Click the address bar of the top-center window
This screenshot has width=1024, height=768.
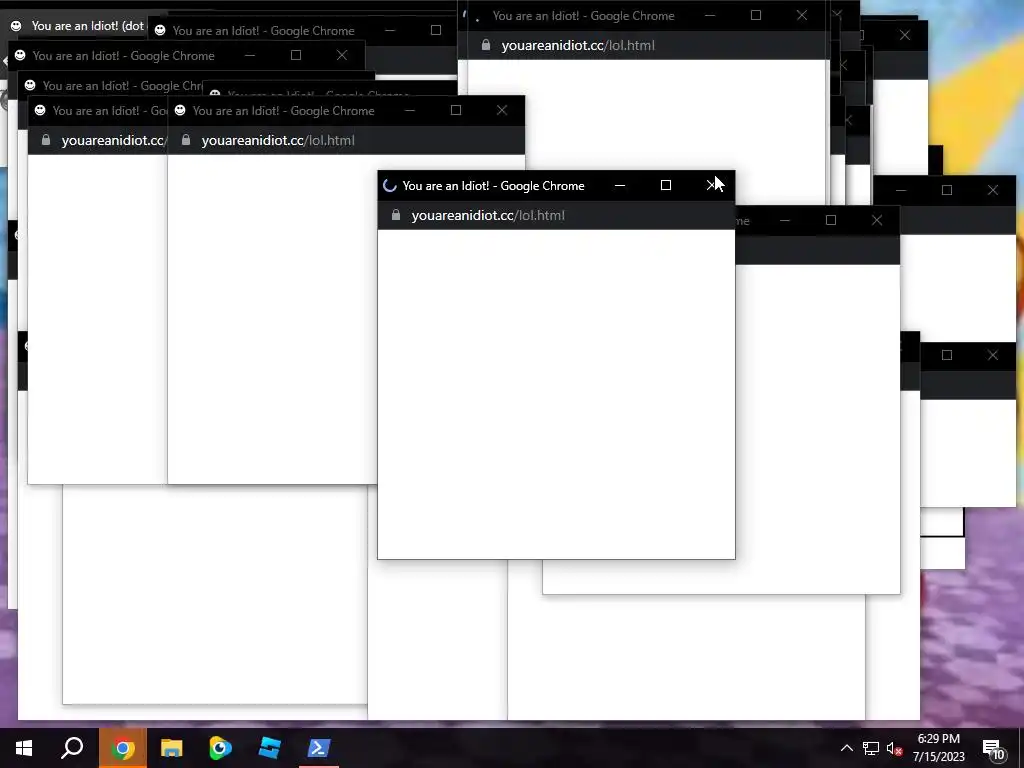click(578, 46)
